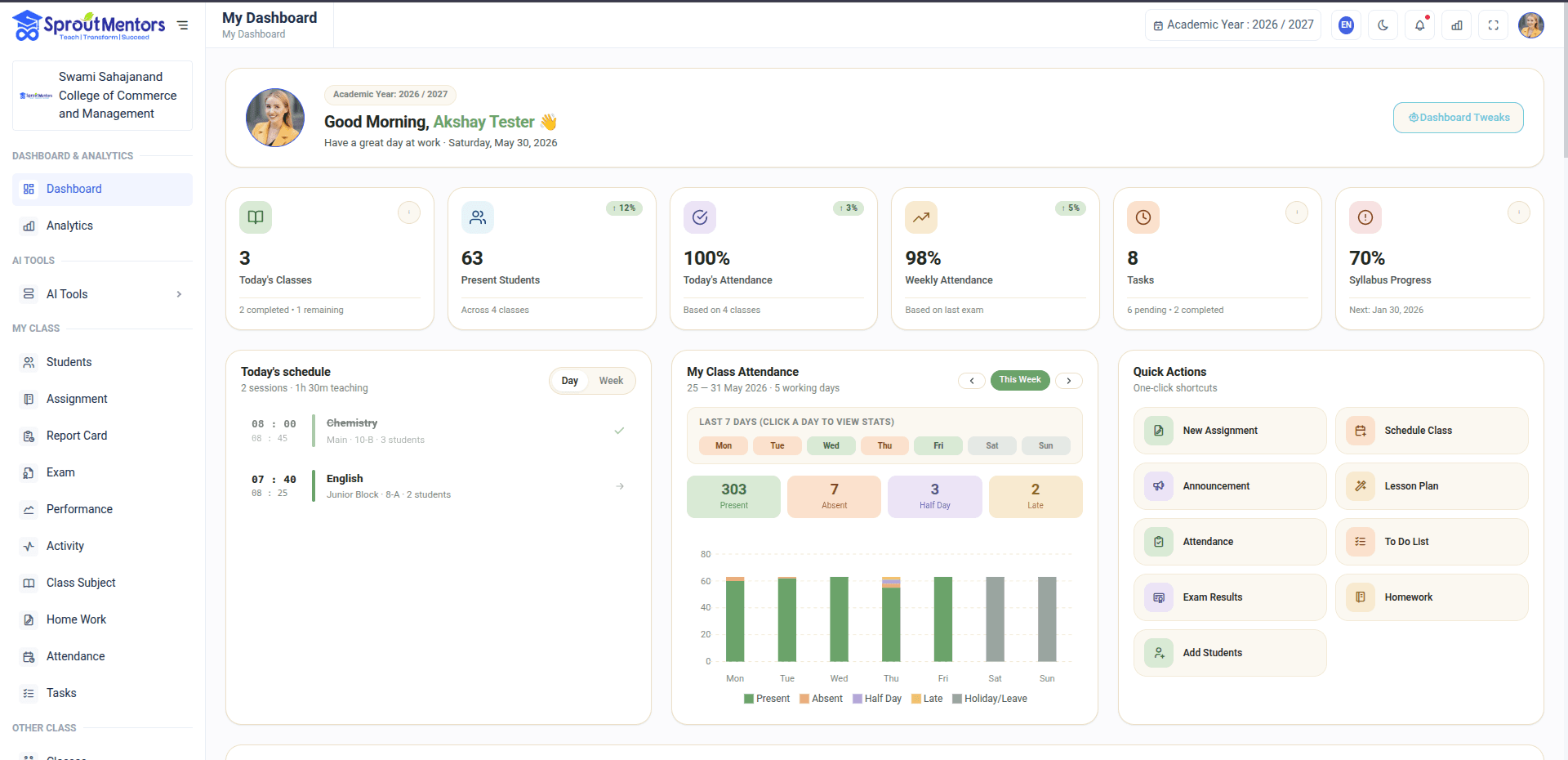Screen dimensions: 1568x760
Task: Click the Activity sidebar icon
Action: tap(29, 546)
